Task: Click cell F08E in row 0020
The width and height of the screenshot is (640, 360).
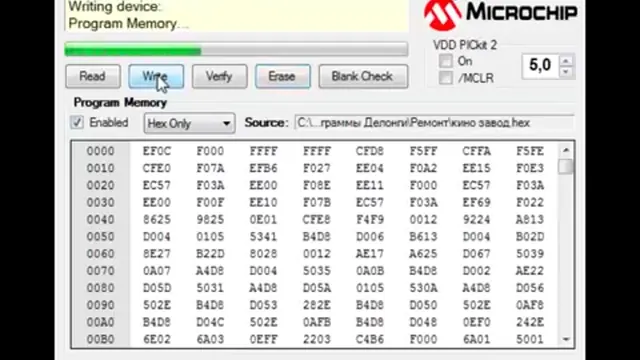Action: (317, 186)
